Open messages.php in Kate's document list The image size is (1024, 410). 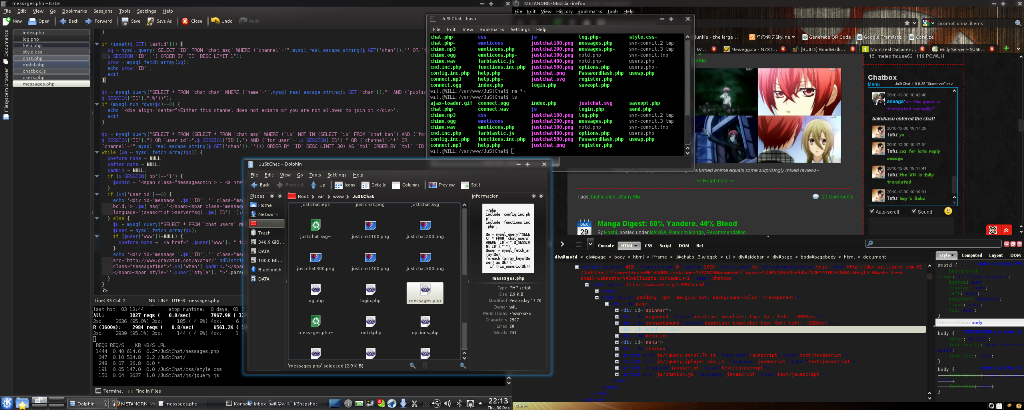point(51,84)
